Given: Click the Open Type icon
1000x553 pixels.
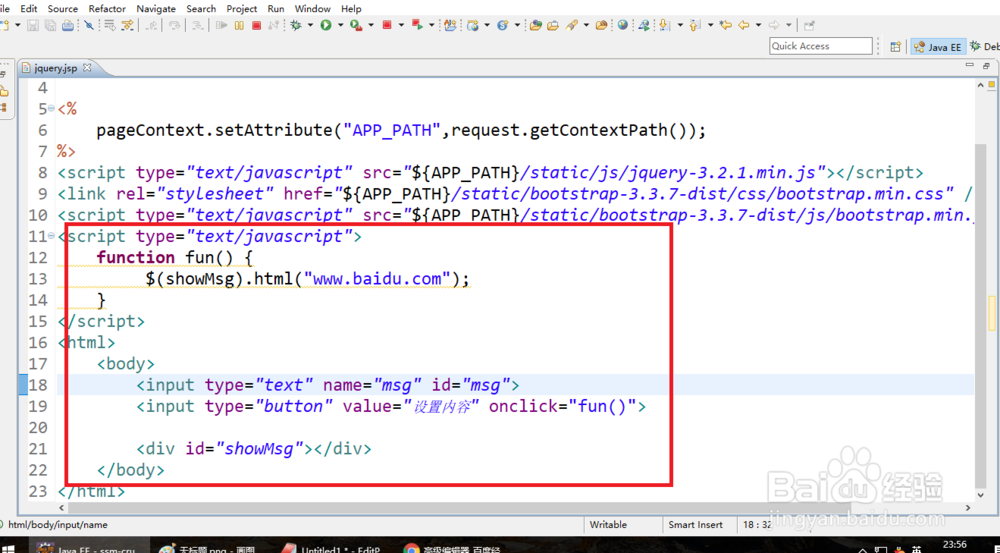Looking at the screenshot, I should point(536,26).
